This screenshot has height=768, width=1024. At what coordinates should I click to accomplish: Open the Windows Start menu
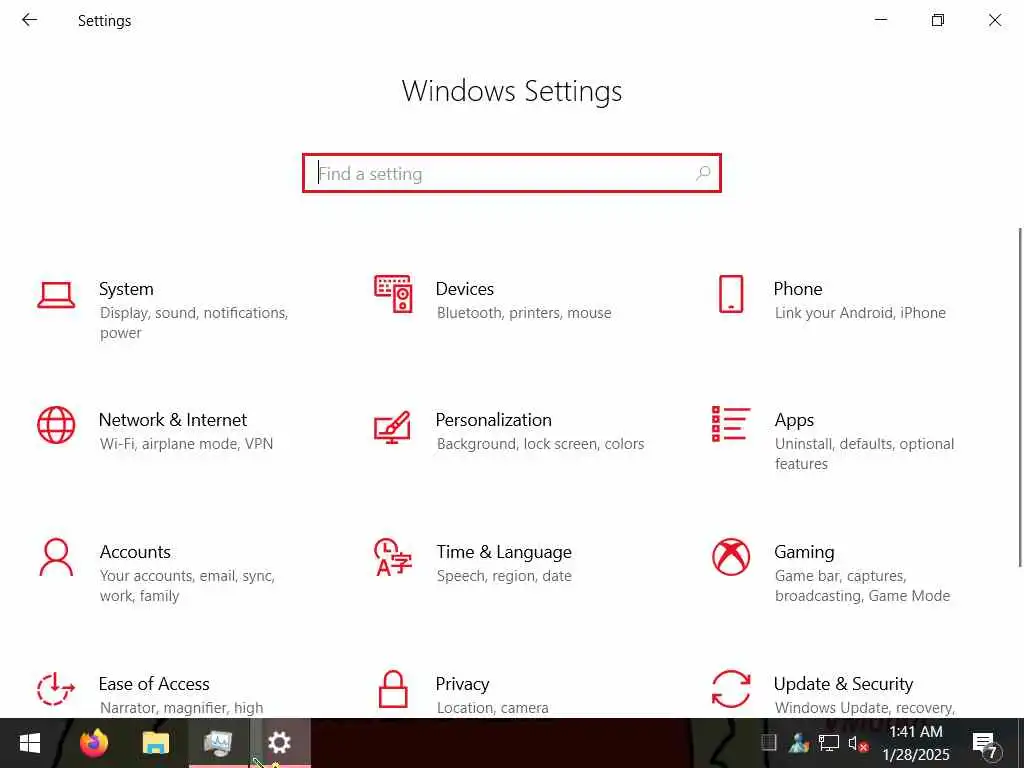tap(29, 743)
